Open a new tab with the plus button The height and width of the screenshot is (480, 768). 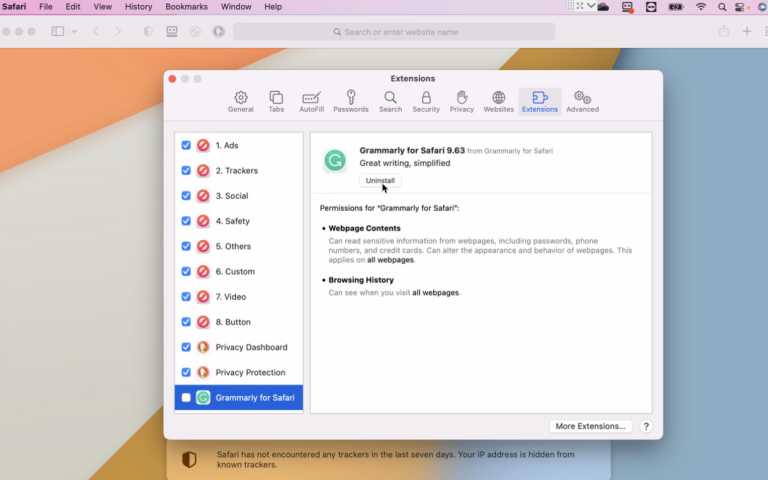(x=747, y=31)
